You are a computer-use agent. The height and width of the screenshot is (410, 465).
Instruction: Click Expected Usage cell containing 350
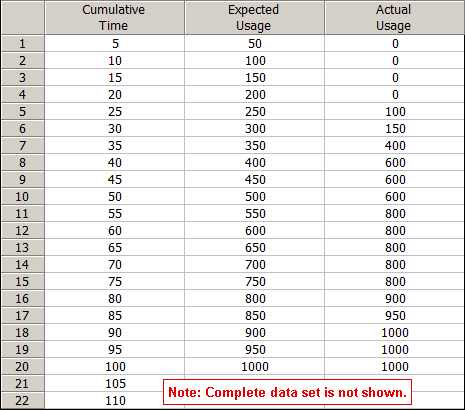(x=255, y=145)
